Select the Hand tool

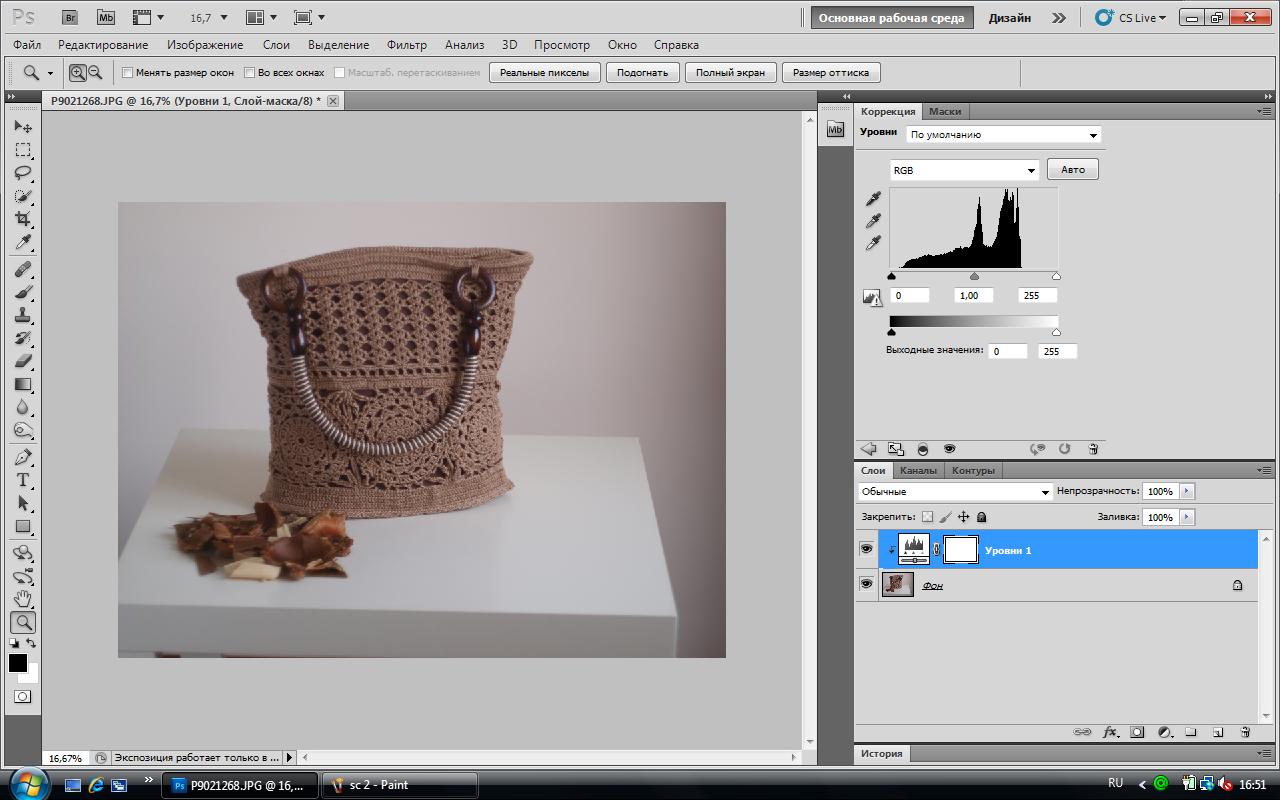pyautogui.click(x=23, y=599)
